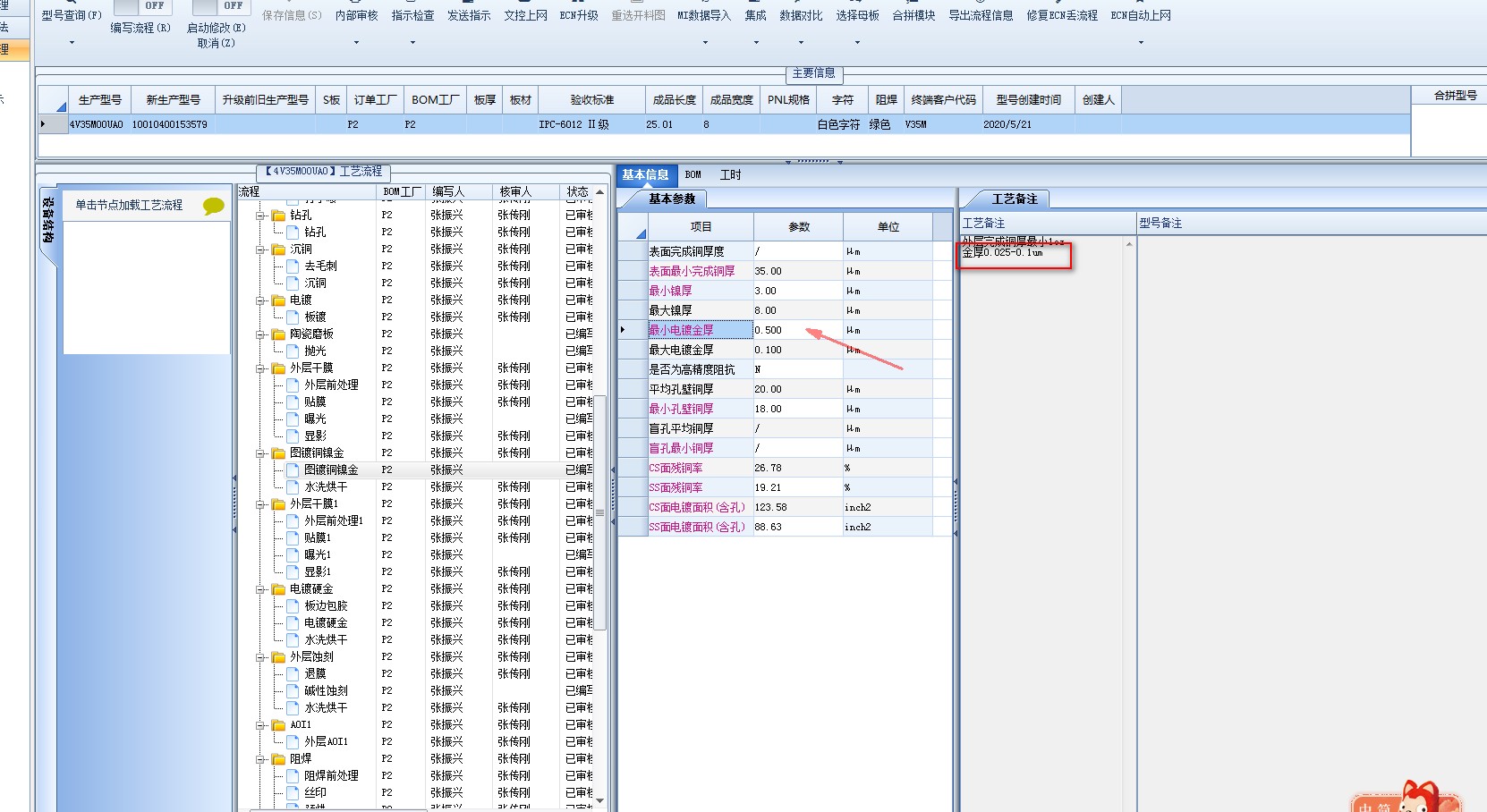Click the 图镀铜镍金 folder icon

tap(278, 453)
